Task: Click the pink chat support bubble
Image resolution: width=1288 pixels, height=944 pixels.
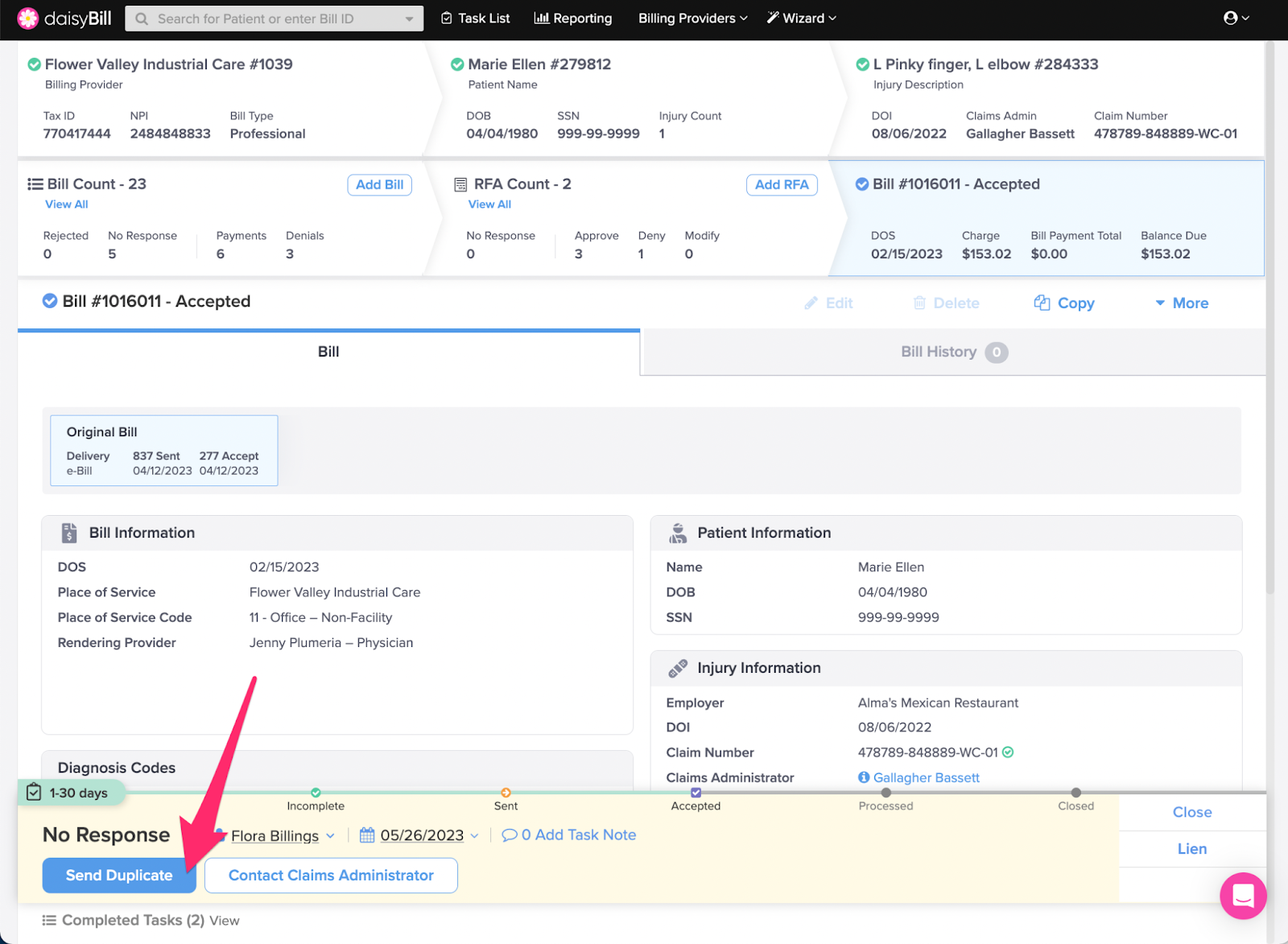Action: [1243, 895]
